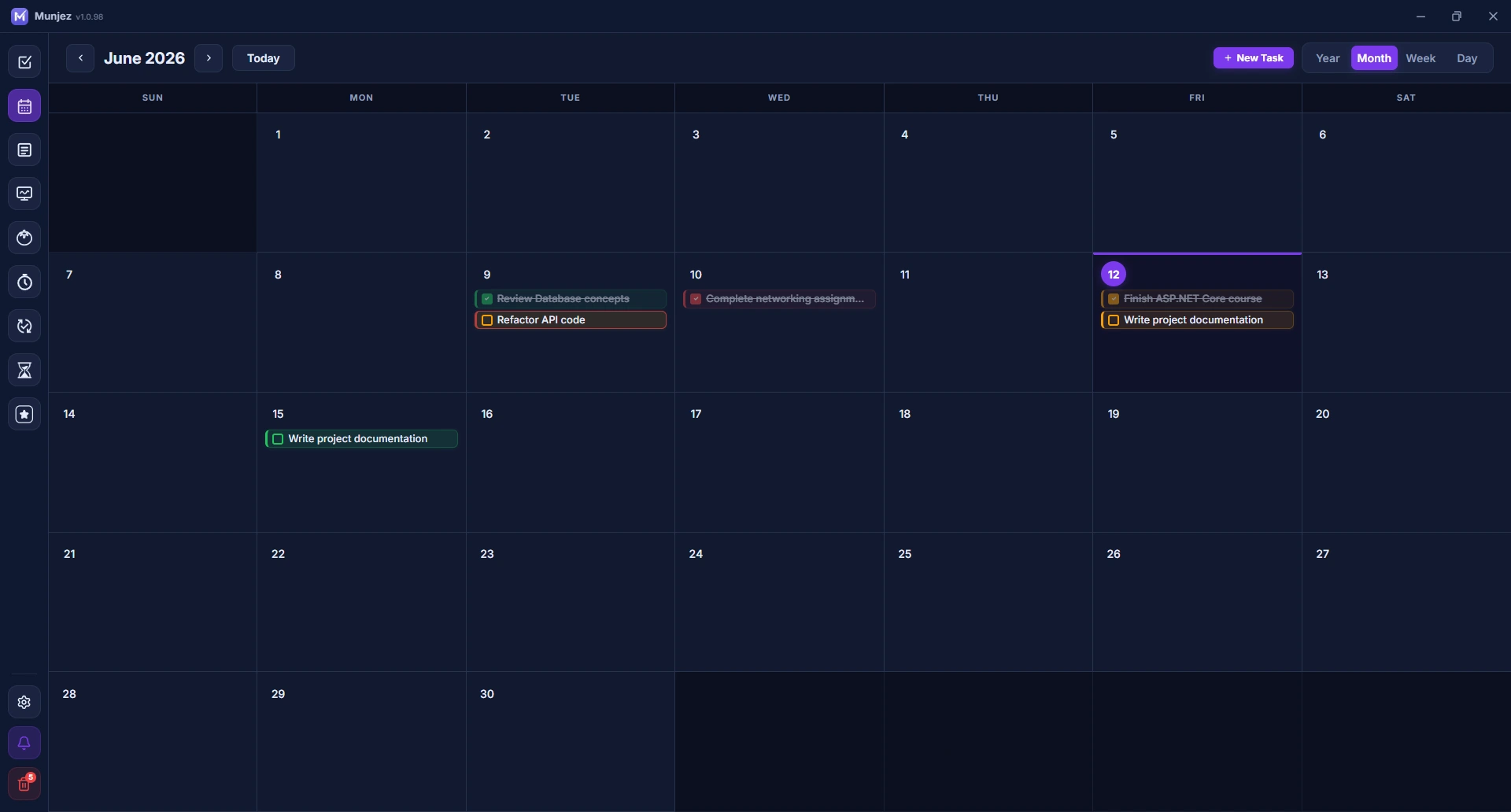This screenshot has height=812, width=1511.
Task: Select the Calendar sidebar icon
Action: [x=24, y=106]
